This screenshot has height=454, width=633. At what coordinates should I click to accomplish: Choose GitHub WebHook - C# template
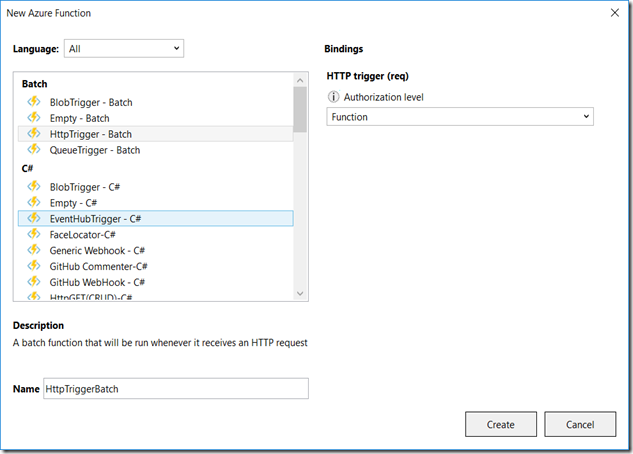[x=155, y=282]
